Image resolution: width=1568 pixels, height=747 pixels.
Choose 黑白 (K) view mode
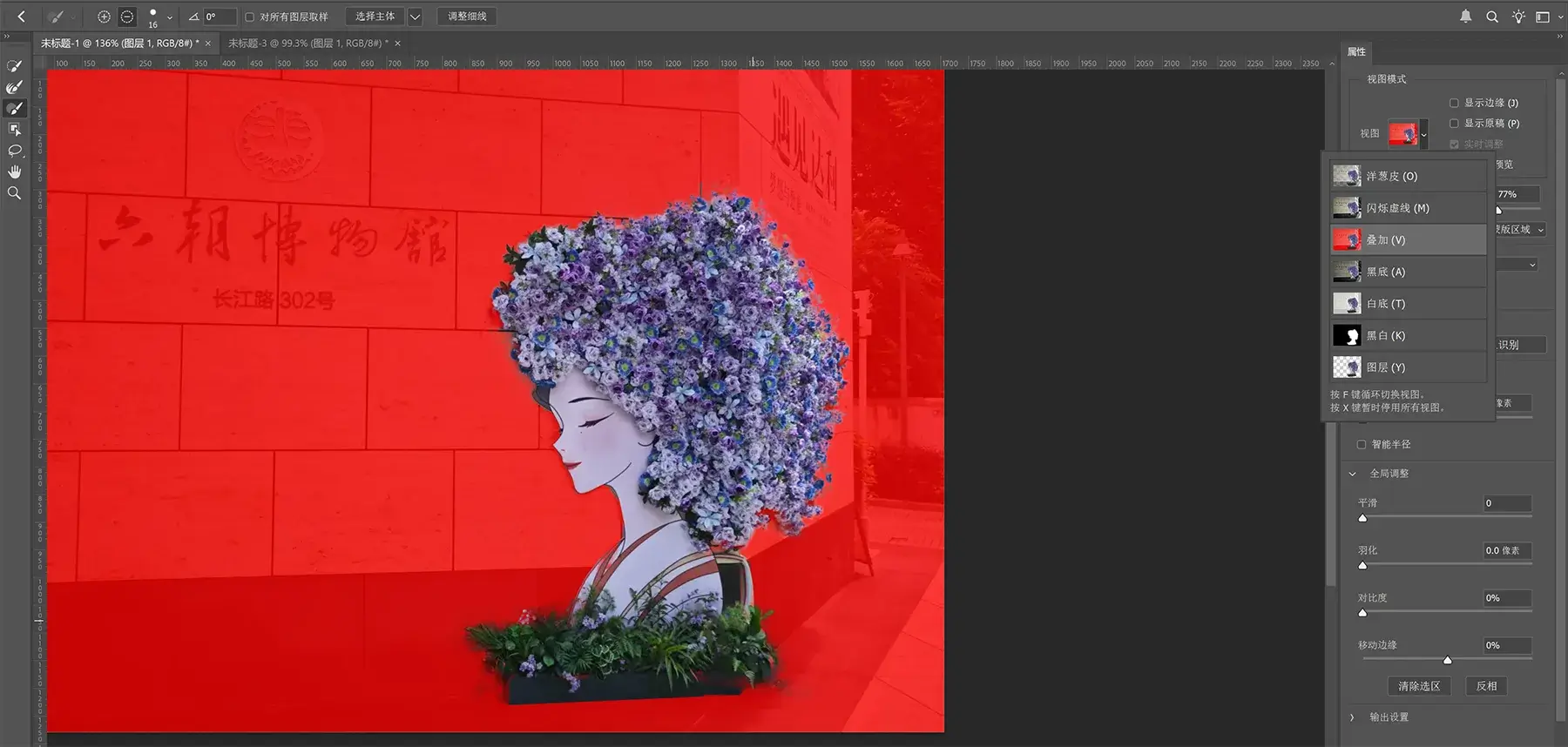pyautogui.click(x=1408, y=335)
